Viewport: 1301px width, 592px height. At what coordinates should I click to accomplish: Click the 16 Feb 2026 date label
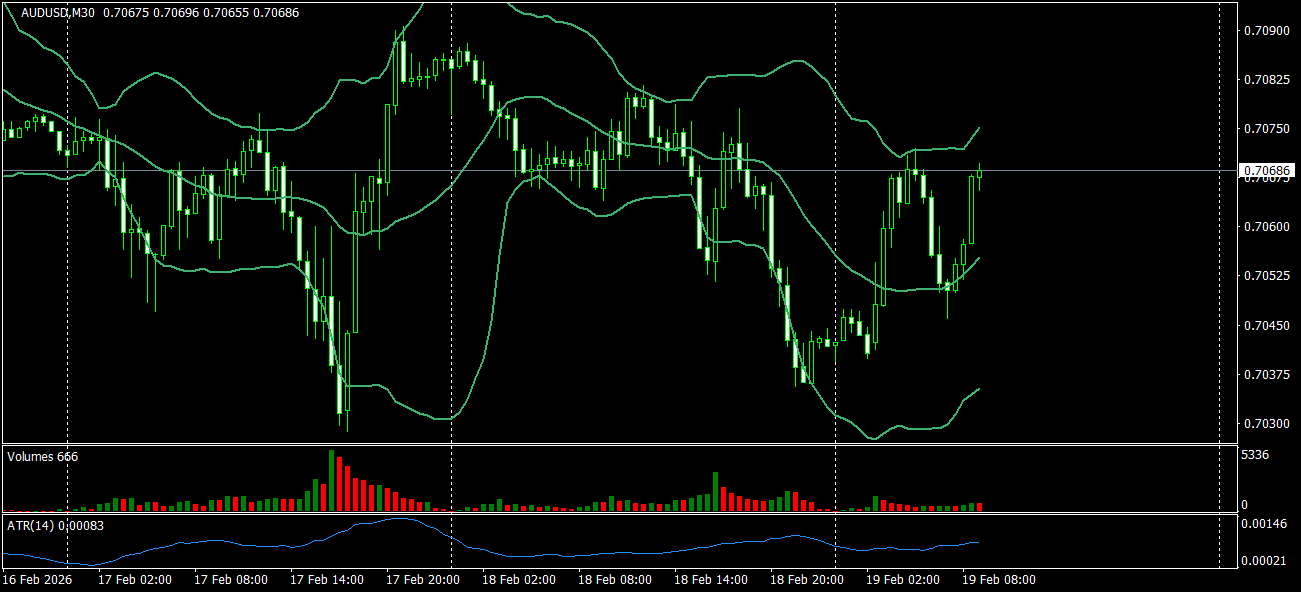coord(36,580)
